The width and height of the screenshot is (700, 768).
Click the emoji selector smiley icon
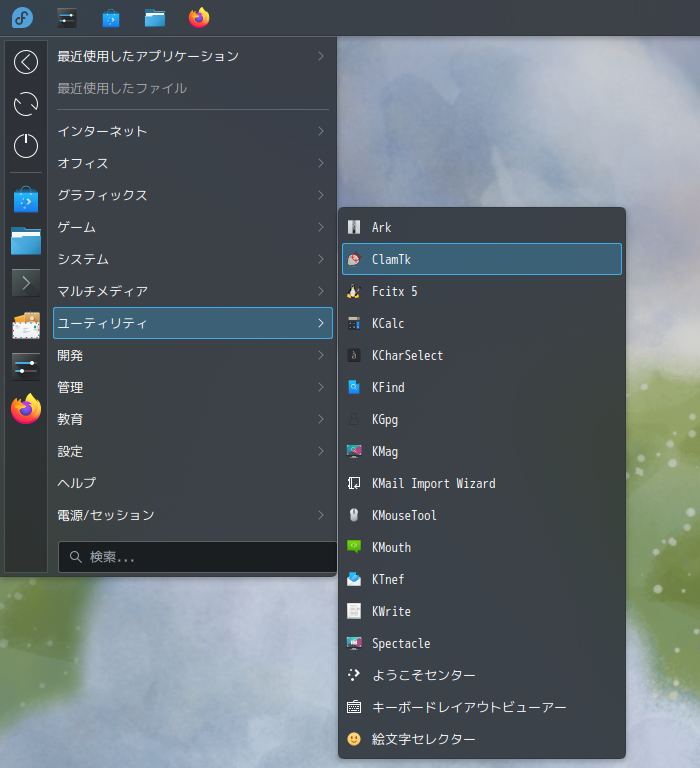pos(354,739)
